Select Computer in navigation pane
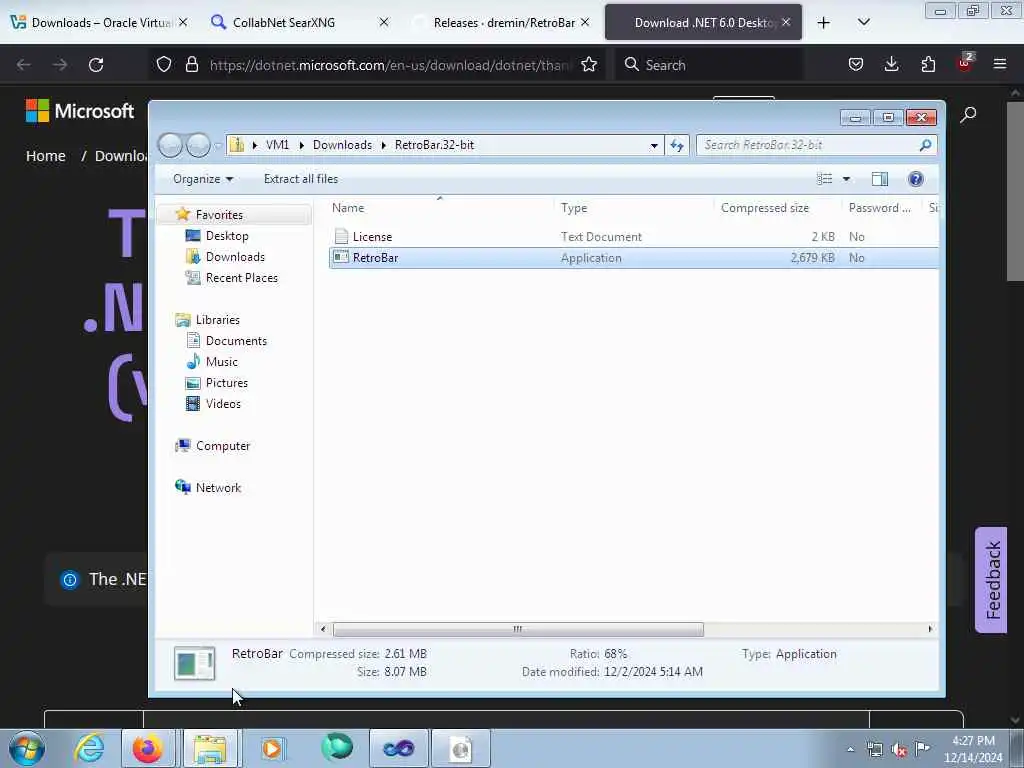Screen dimensions: 1024x768 (223, 446)
